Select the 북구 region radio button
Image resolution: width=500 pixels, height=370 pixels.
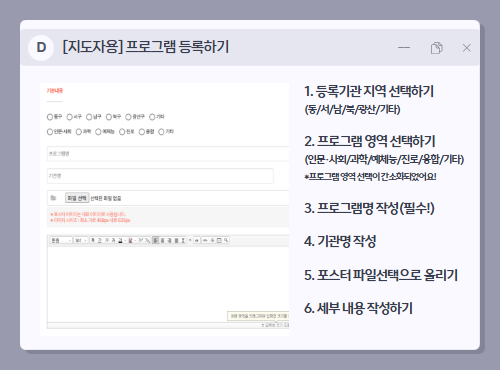click(109, 117)
